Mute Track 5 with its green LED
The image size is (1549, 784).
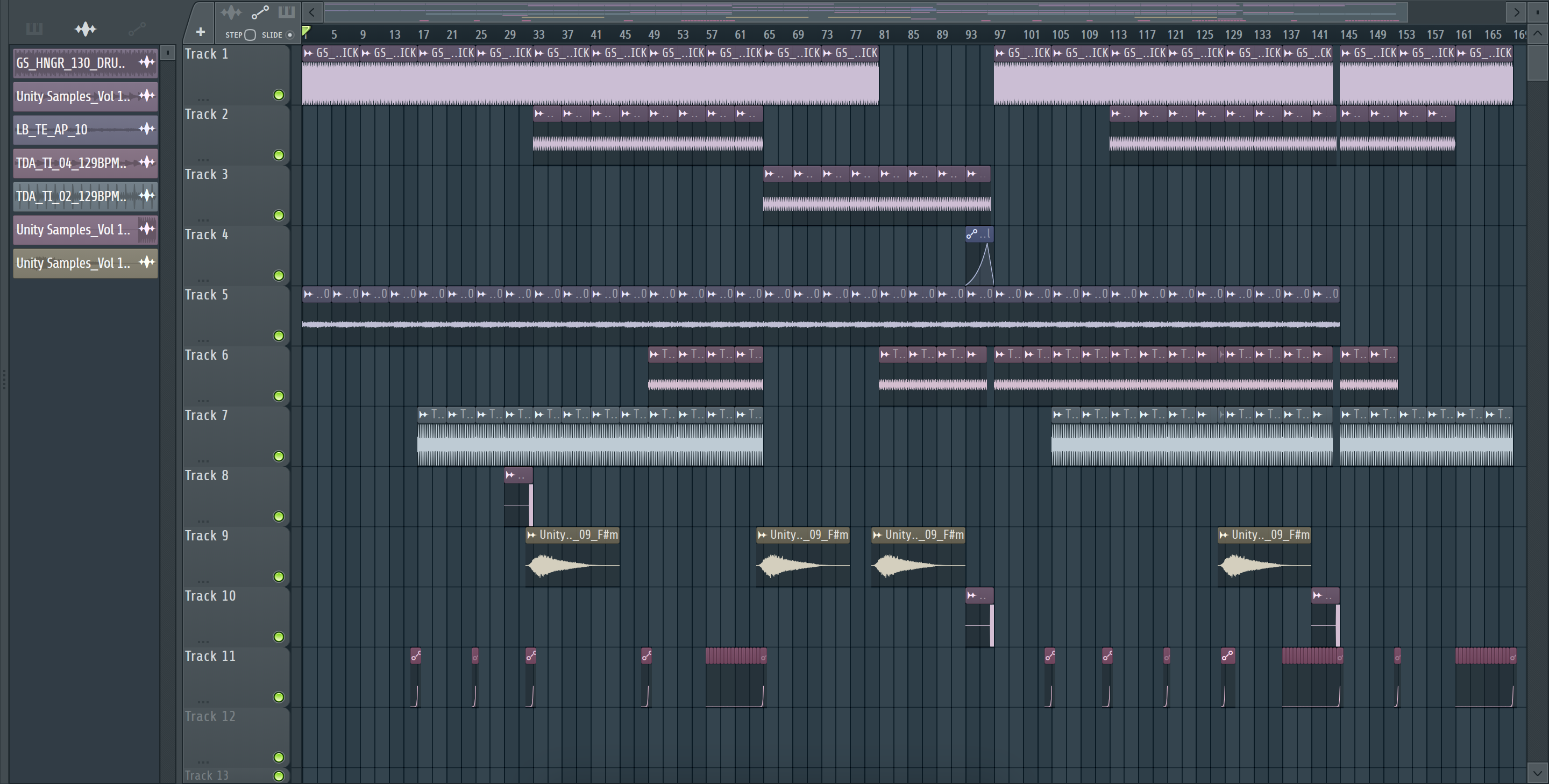tap(279, 336)
